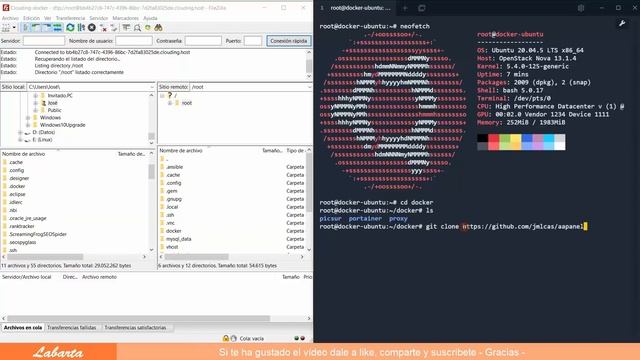640x360 pixels.
Task: Click the wrench icon in terminal
Action: [x=622, y=24]
